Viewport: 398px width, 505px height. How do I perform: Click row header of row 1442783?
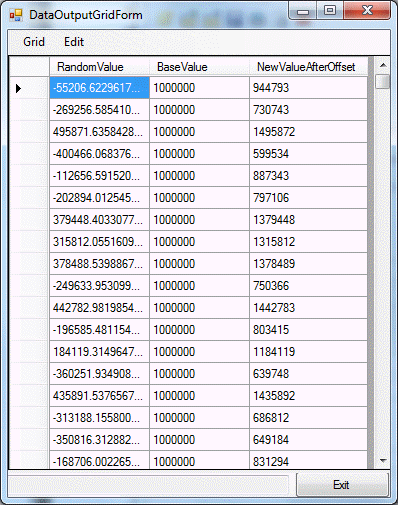29,308
